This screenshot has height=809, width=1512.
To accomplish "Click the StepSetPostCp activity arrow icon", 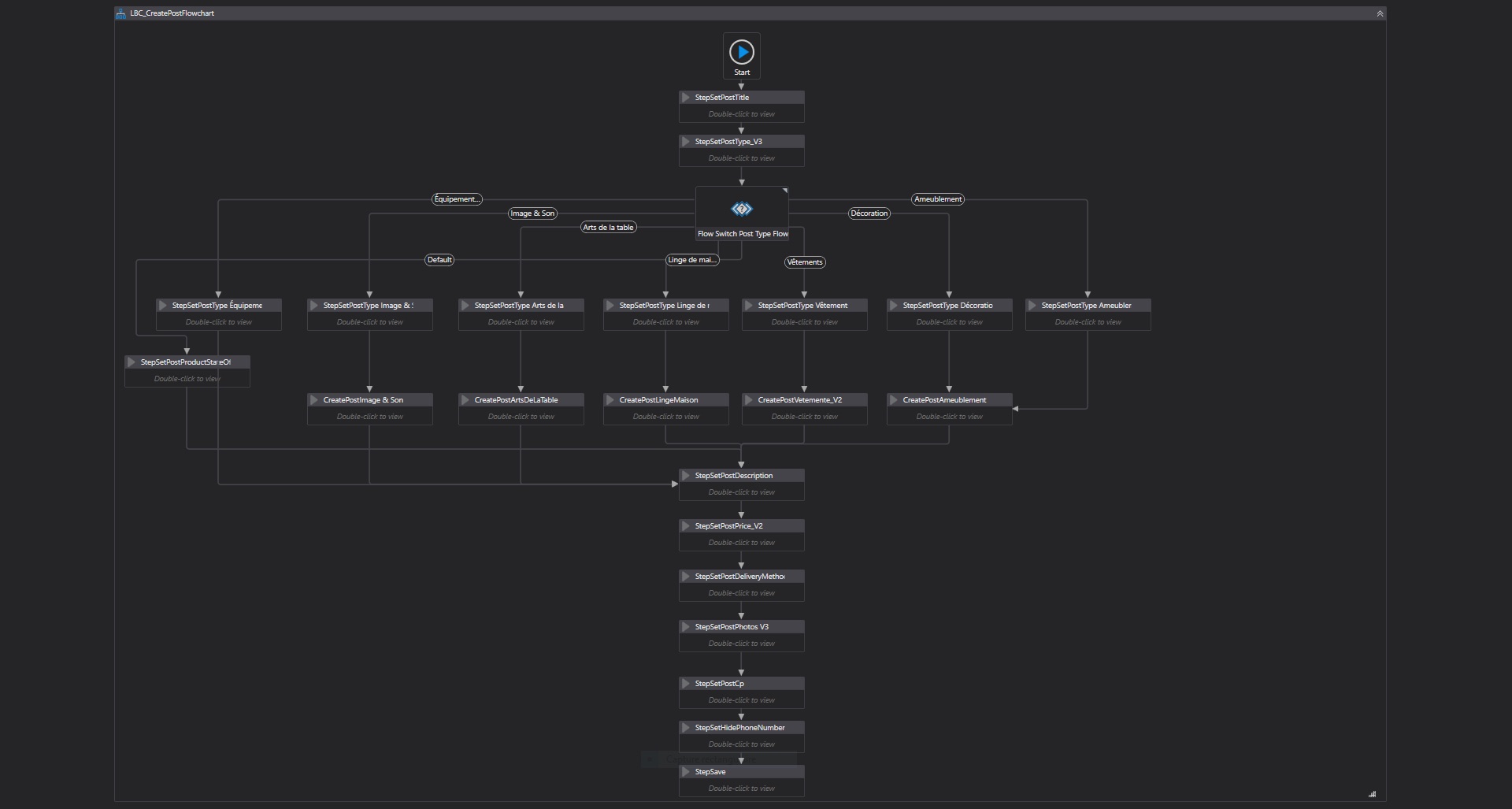I will pos(686,684).
